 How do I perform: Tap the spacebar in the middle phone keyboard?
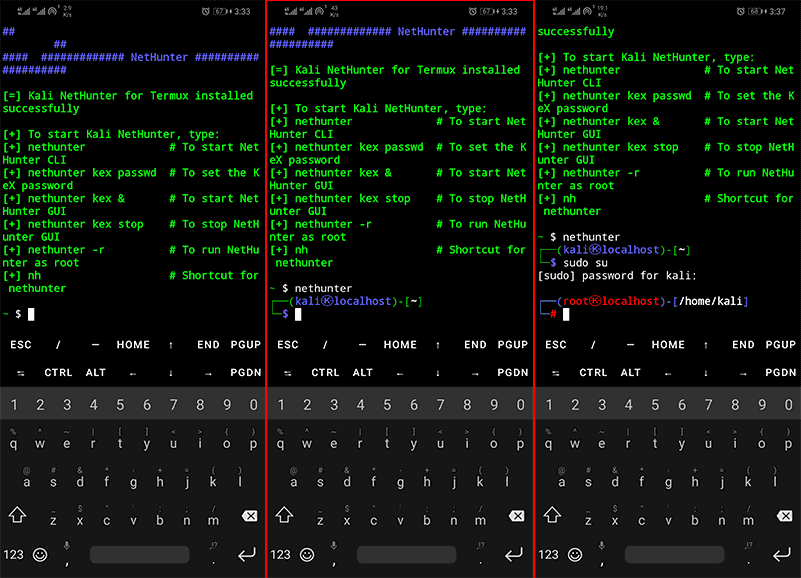407,554
